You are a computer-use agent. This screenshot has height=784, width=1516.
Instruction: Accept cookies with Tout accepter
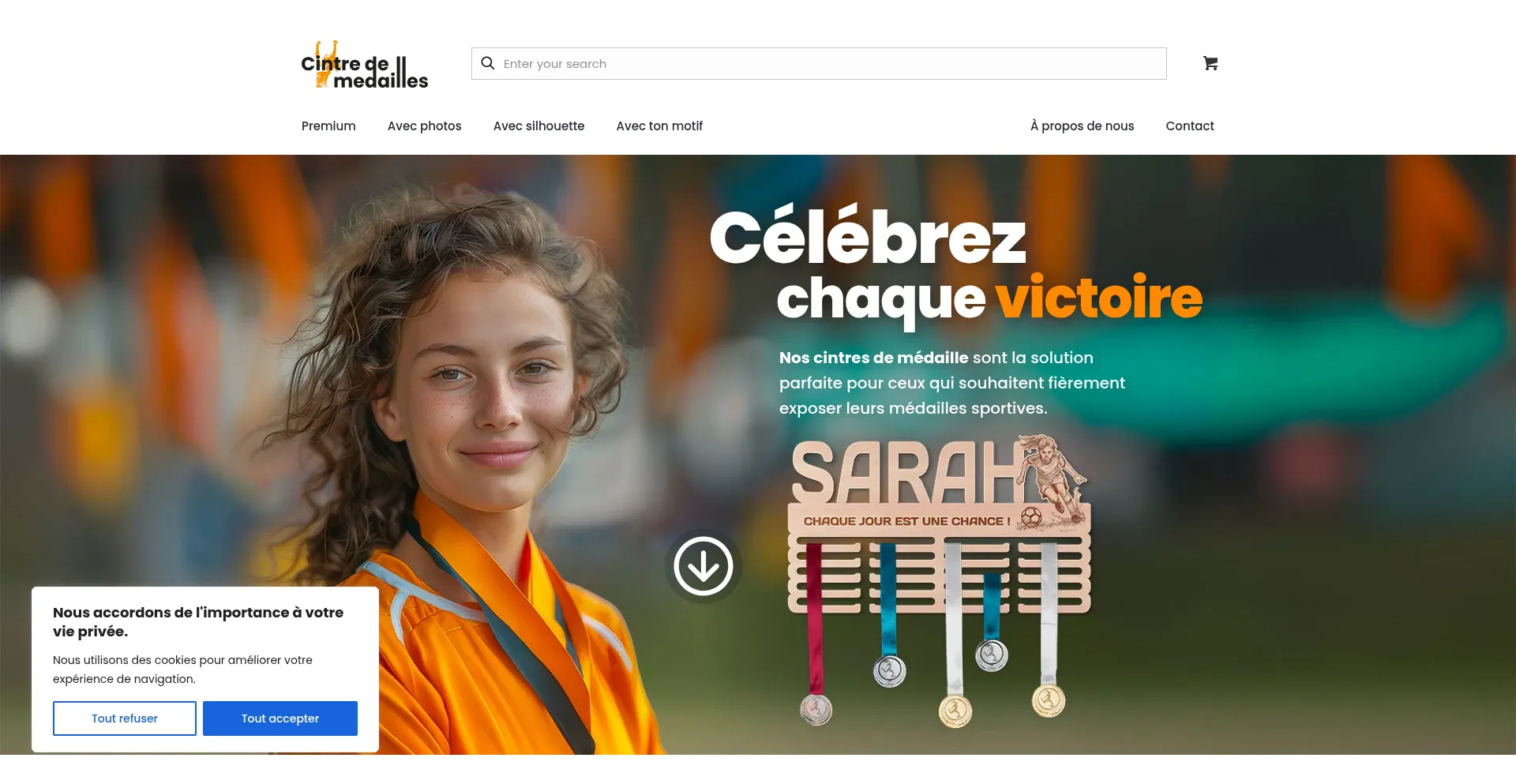pos(280,718)
